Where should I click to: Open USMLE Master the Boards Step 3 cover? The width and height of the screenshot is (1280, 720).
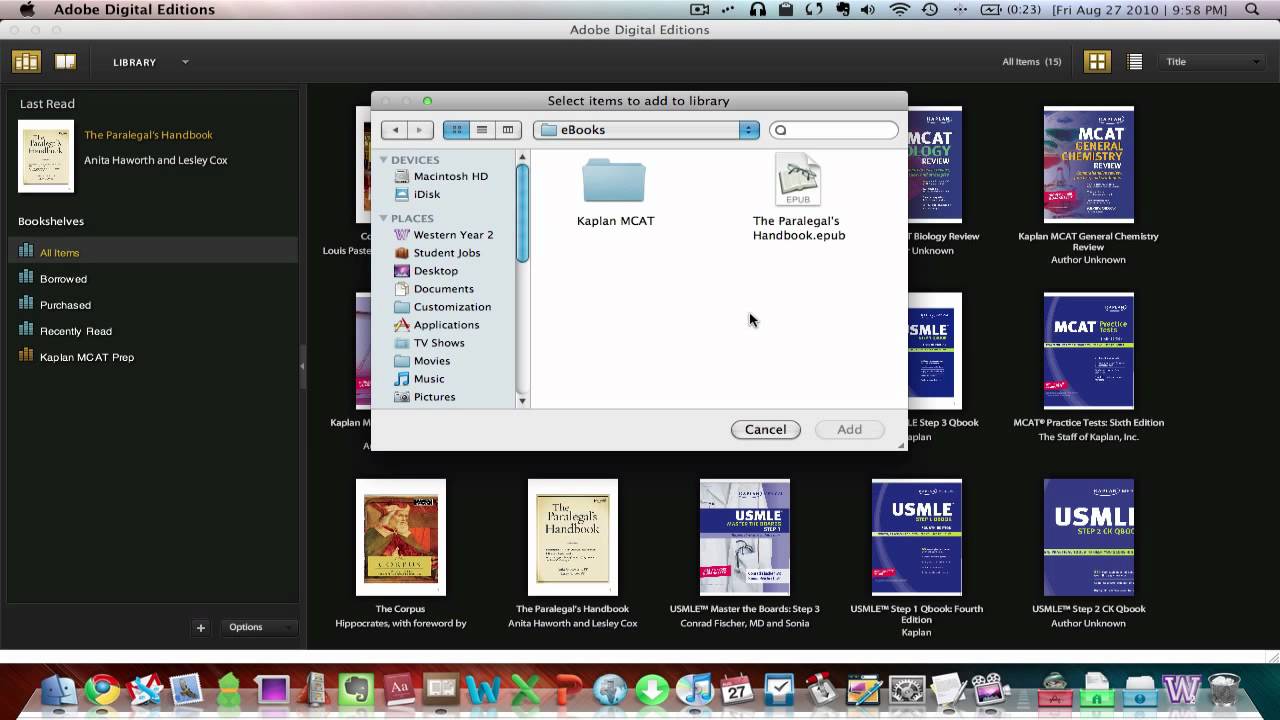coord(745,537)
